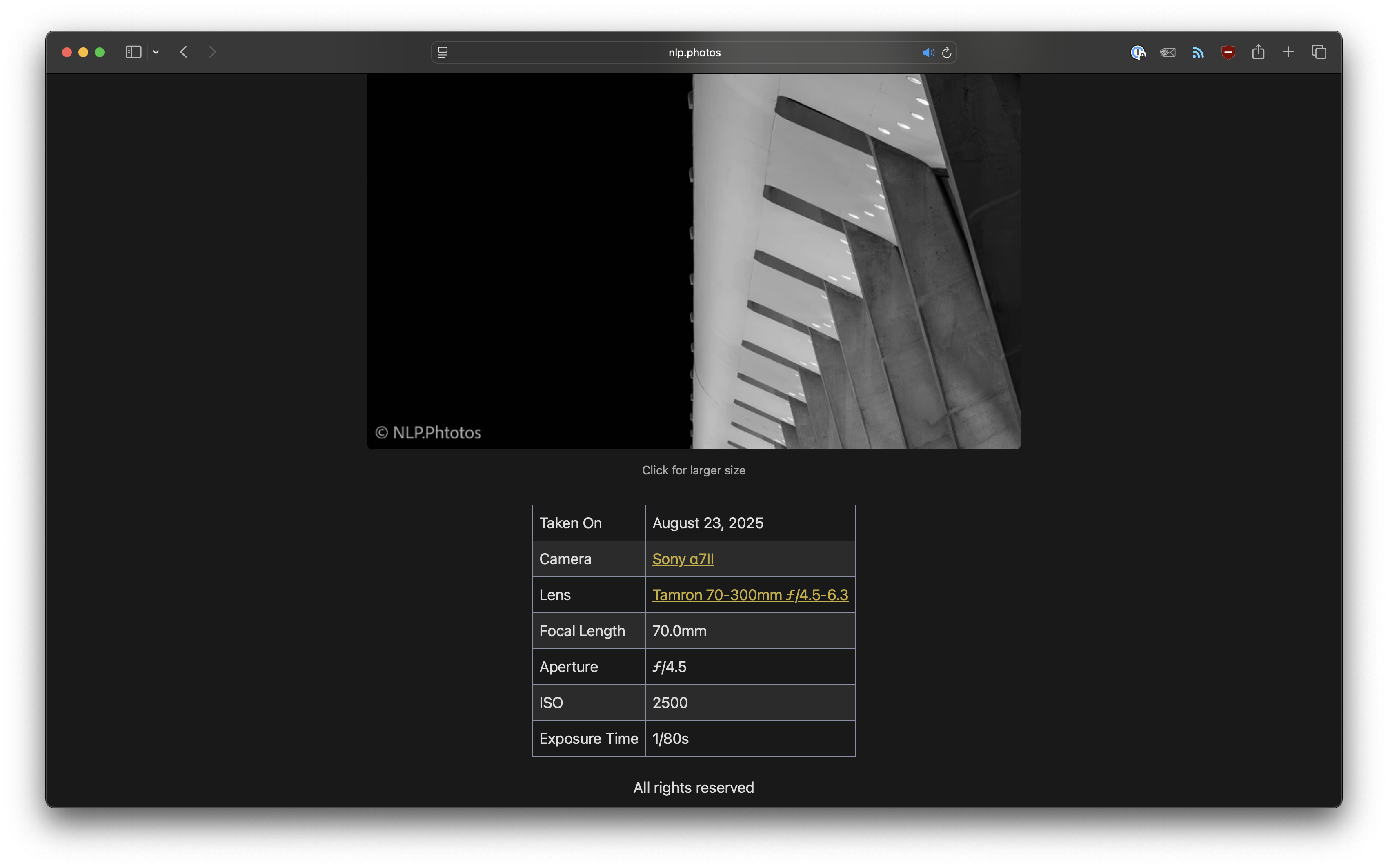Screen dimensions: 1388x868
Task: Open the RSS feed extension
Action: [1198, 52]
